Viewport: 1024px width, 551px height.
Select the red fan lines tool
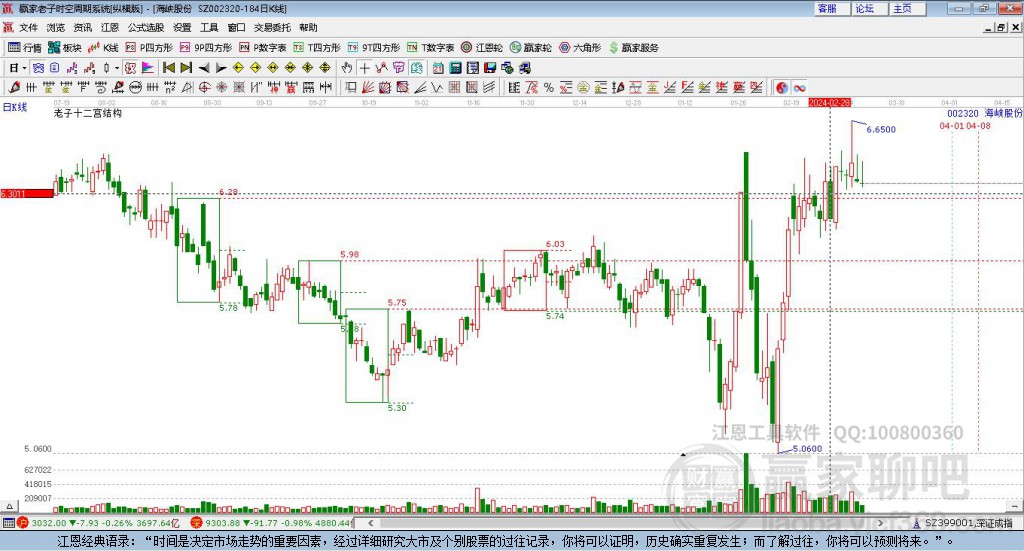coord(368,87)
